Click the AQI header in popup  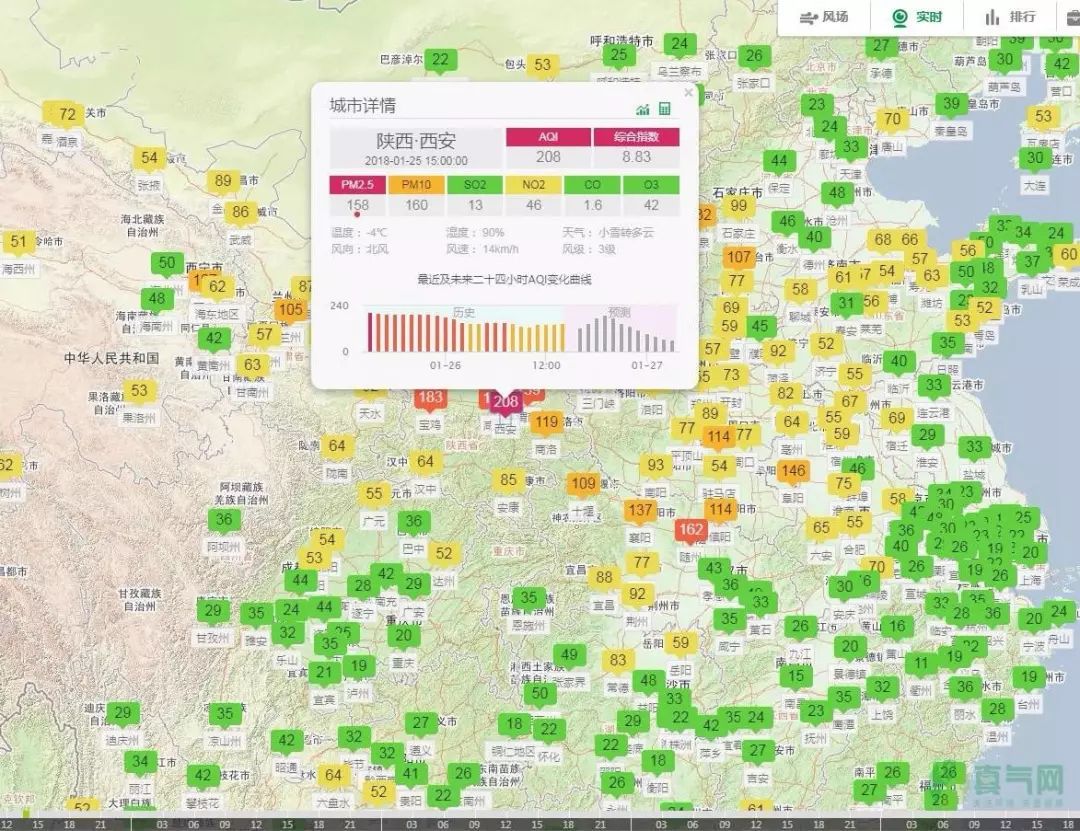point(548,137)
